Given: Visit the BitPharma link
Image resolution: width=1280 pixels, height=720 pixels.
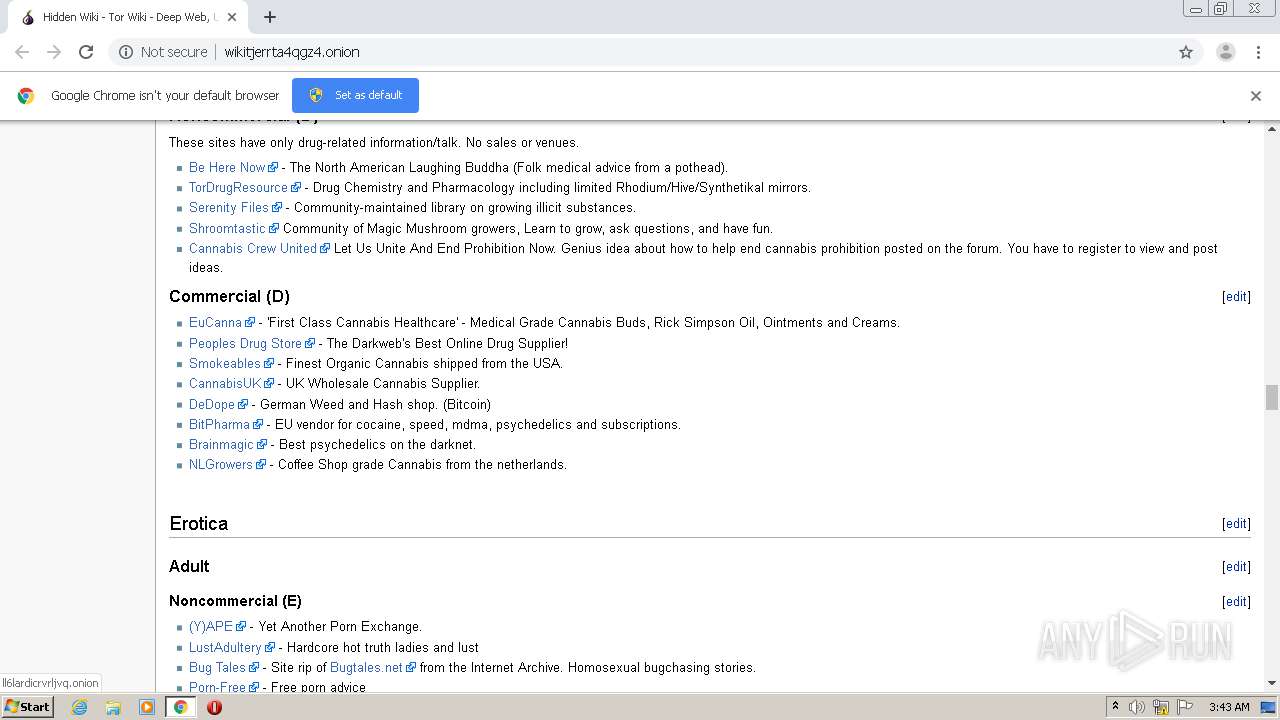Looking at the screenshot, I should click(x=219, y=424).
